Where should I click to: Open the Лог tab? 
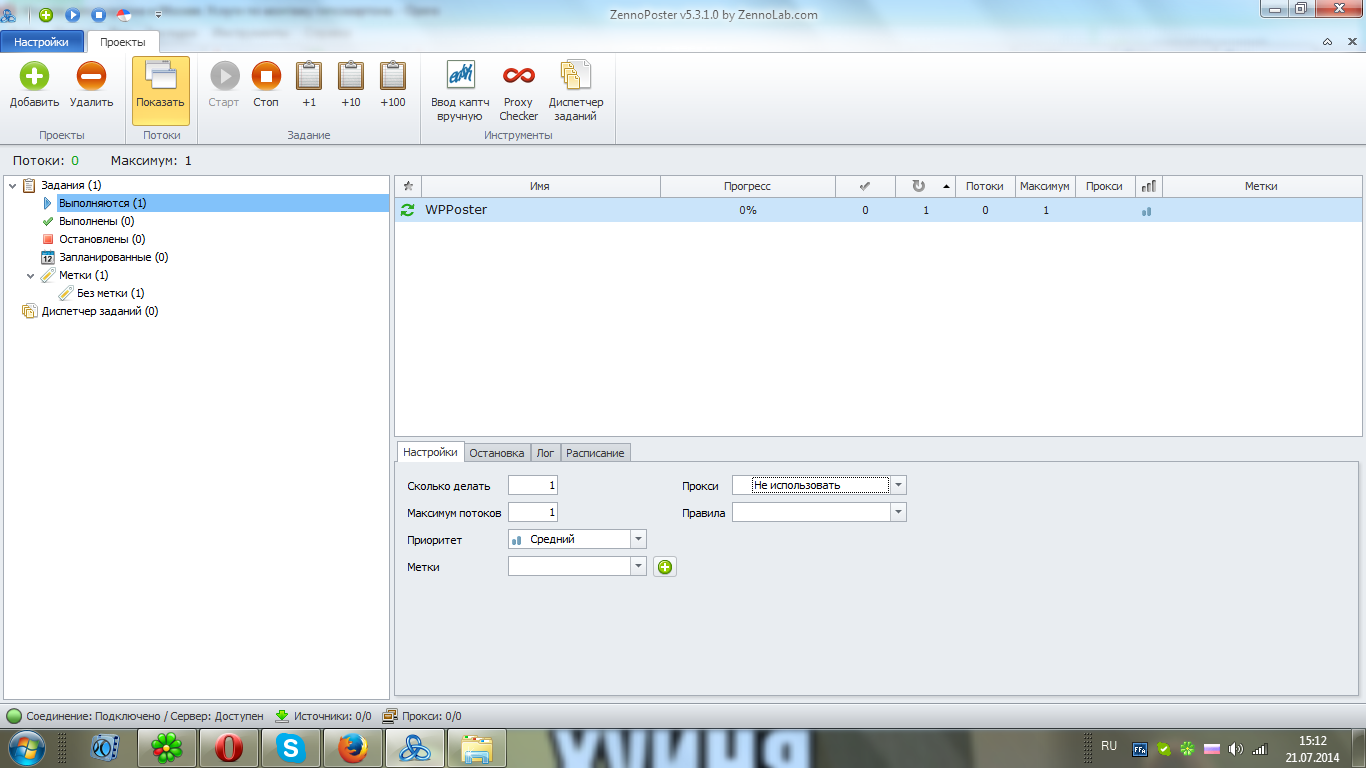545,453
